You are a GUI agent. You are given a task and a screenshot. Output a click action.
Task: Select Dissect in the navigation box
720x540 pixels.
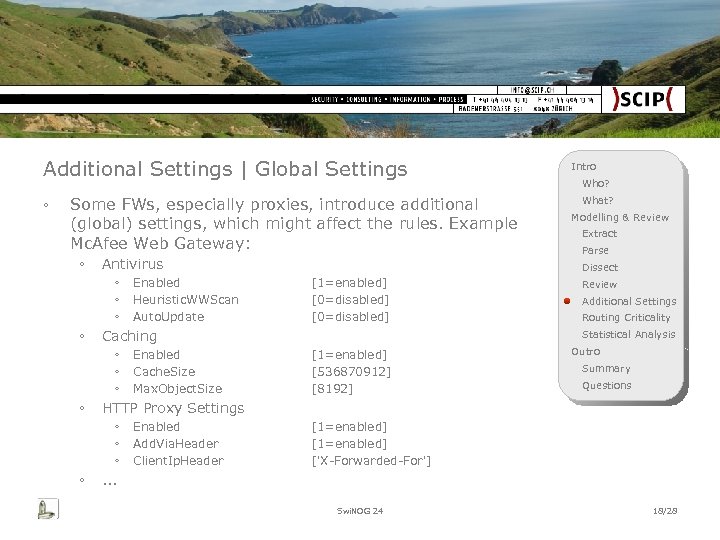[x=600, y=267]
